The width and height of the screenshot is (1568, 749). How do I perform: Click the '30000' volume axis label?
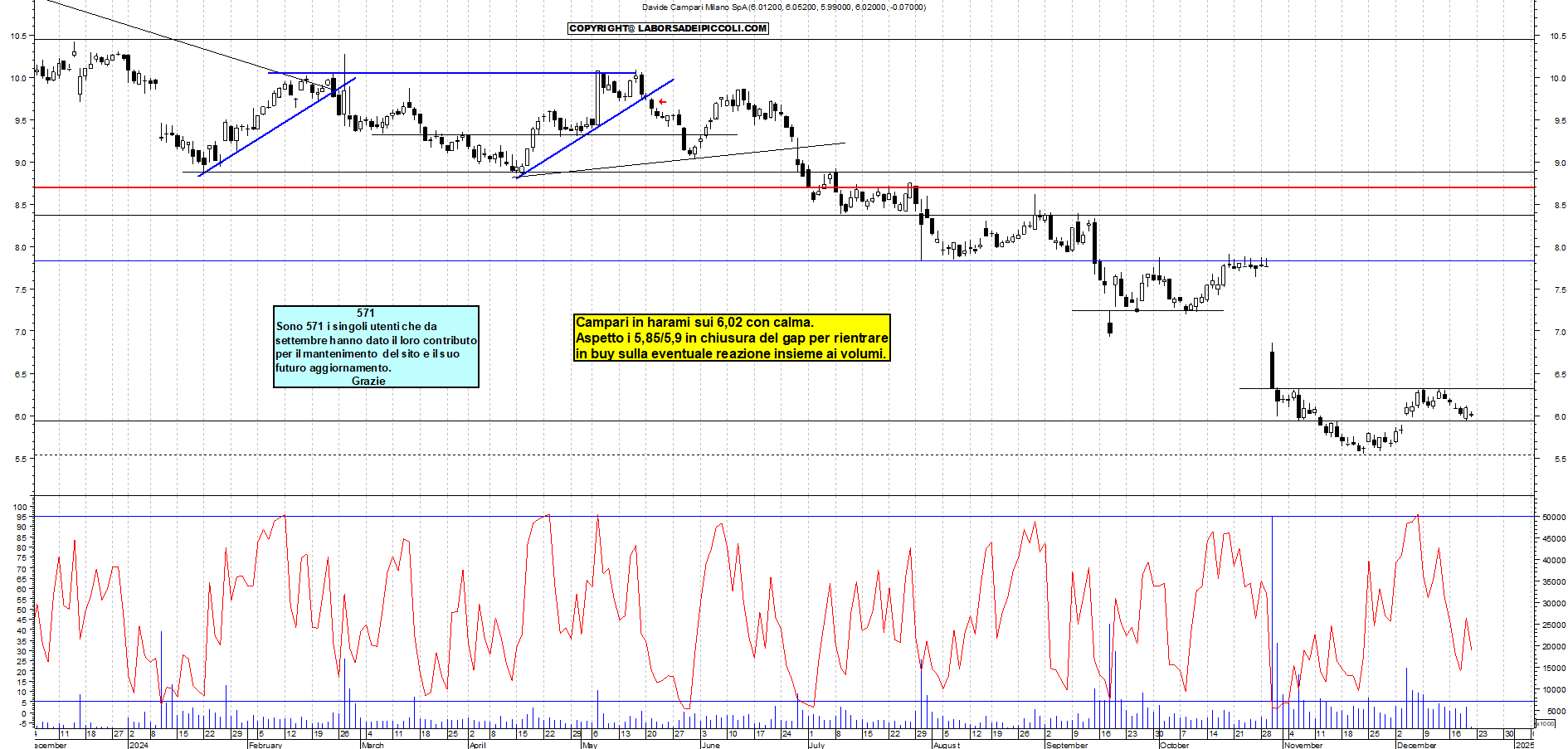1554,604
